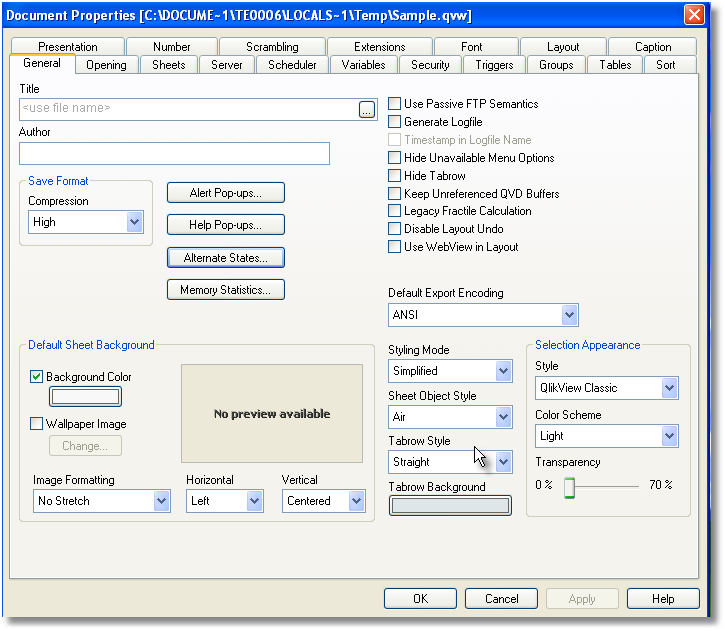Open the Variables tab

click(x=363, y=65)
